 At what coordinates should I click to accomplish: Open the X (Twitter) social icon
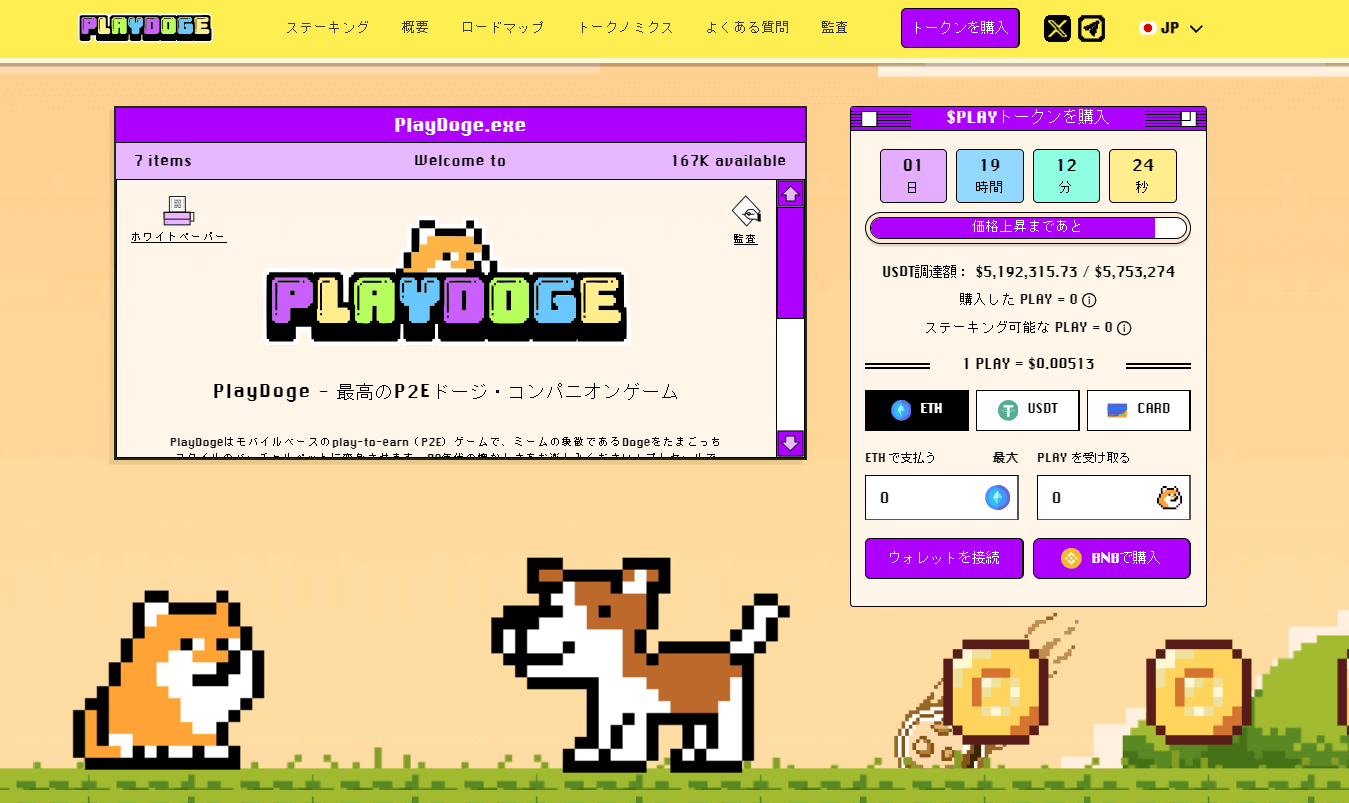coord(1057,28)
